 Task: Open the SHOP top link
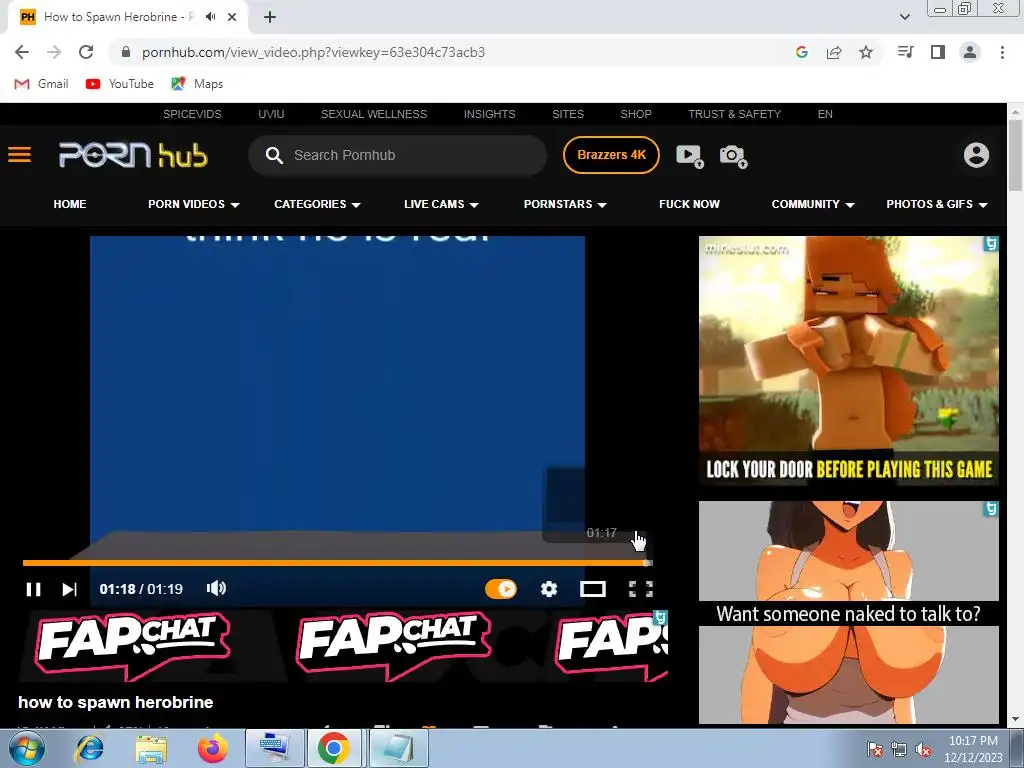pos(635,114)
